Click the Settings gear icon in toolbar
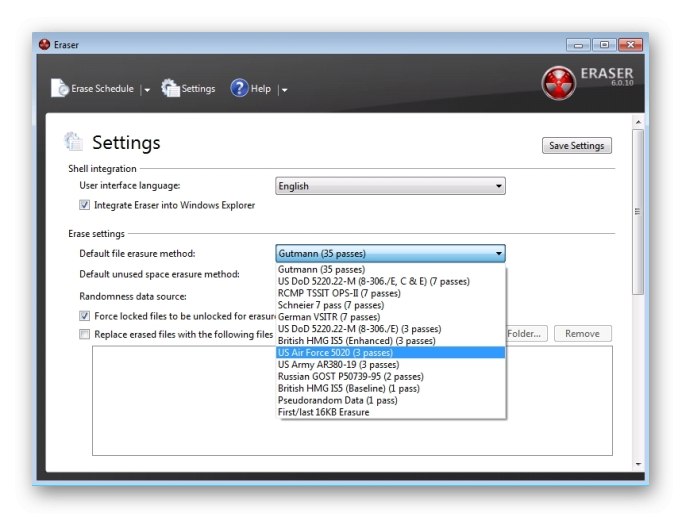 (x=170, y=88)
